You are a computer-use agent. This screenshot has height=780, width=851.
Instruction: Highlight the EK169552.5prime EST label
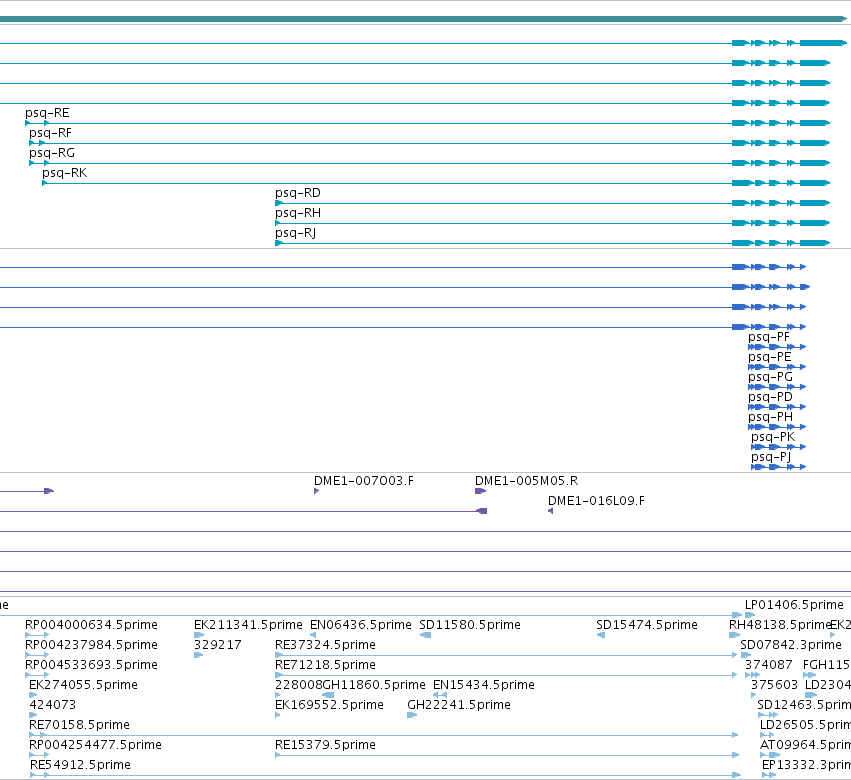pyautogui.click(x=329, y=706)
